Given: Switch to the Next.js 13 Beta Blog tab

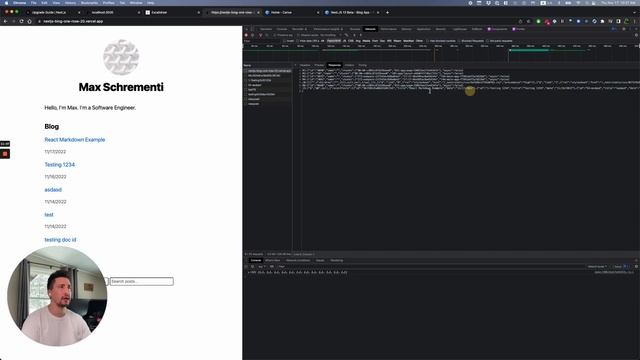Looking at the screenshot, I should 352,12.
